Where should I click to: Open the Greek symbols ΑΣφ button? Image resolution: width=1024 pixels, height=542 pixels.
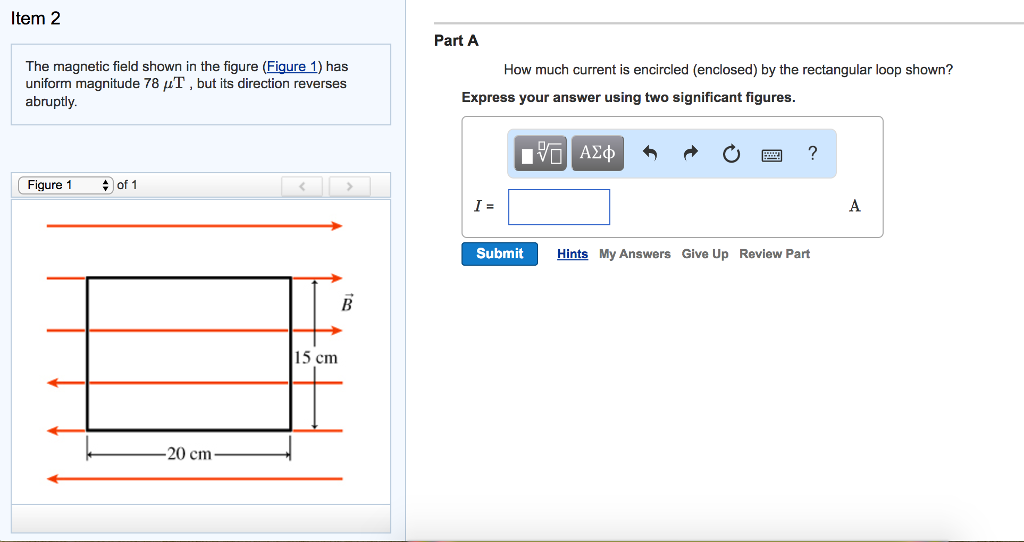pos(598,153)
